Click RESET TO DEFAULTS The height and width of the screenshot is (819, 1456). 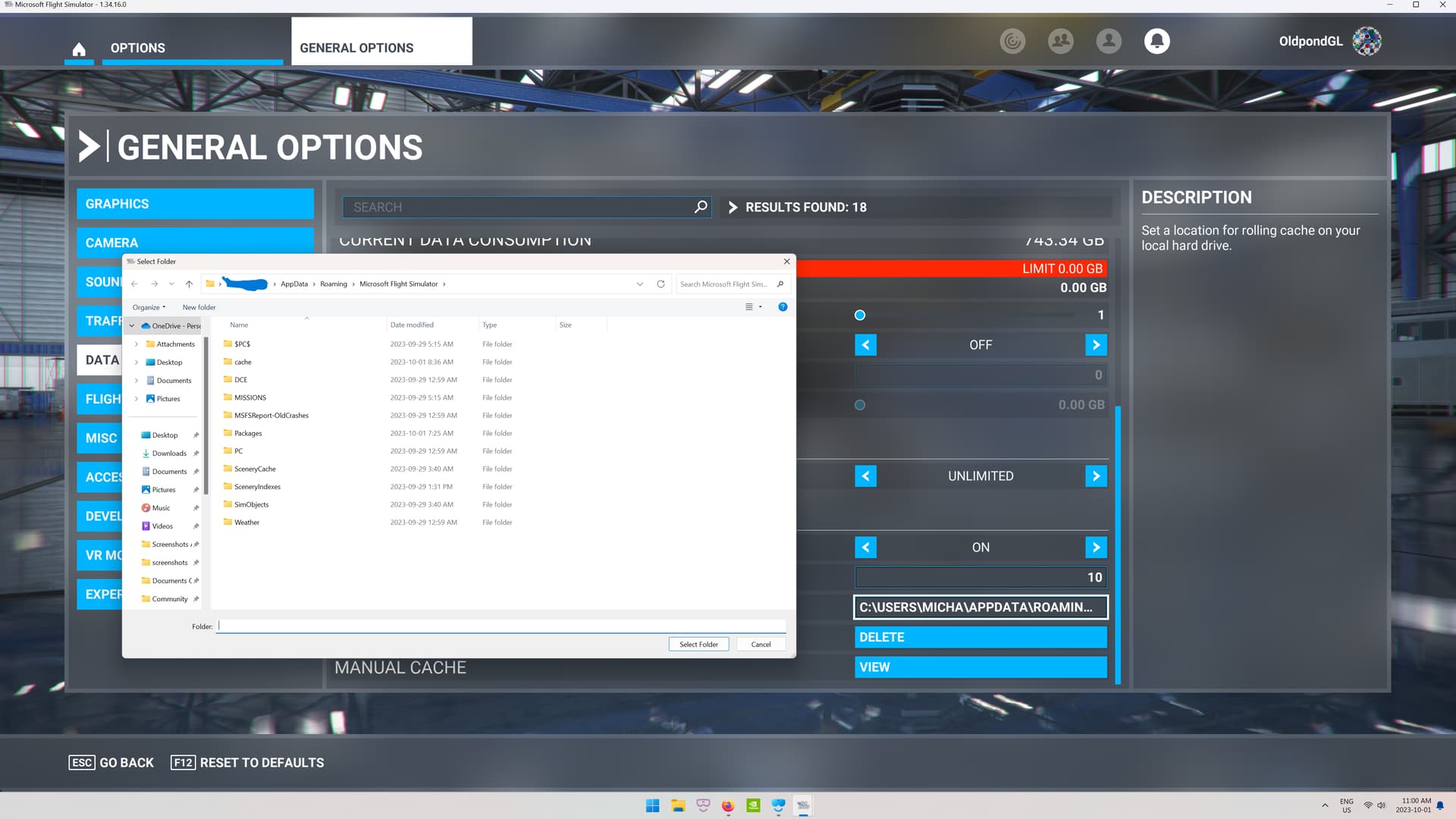tap(247, 763)
